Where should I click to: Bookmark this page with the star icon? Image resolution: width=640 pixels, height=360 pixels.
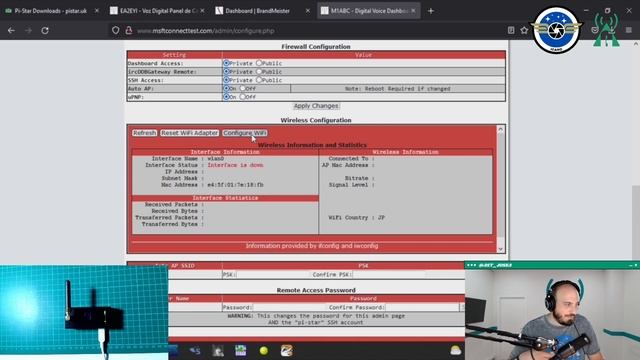(x=524, y=30)
